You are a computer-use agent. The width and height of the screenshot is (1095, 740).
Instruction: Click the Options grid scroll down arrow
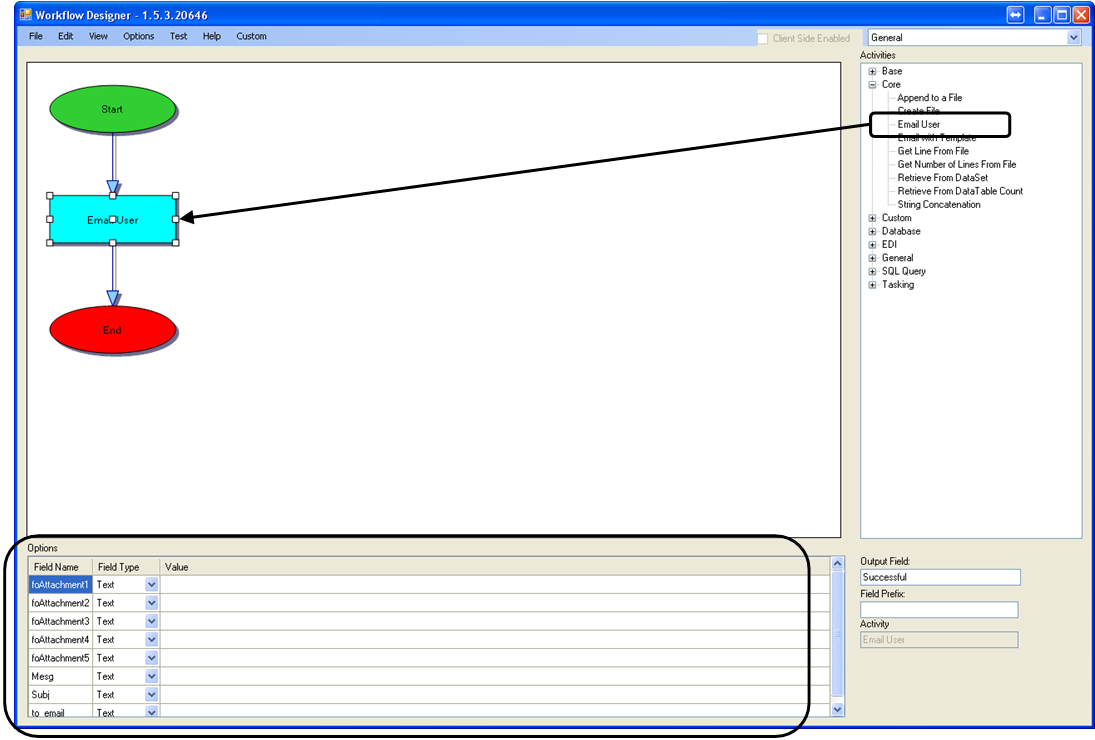coord(838,709)
